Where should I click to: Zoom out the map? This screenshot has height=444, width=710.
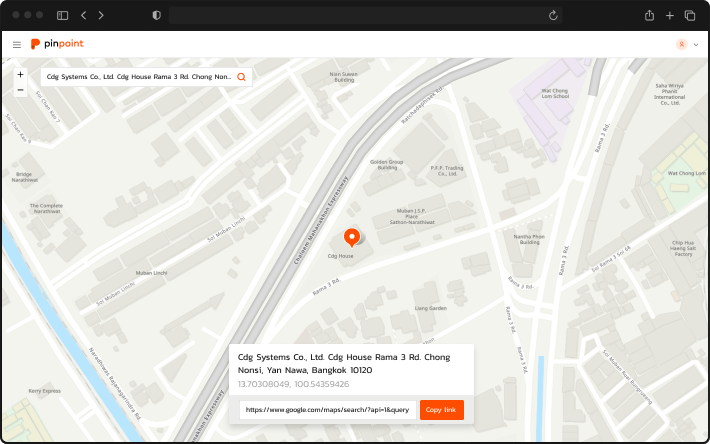(20, 90)
